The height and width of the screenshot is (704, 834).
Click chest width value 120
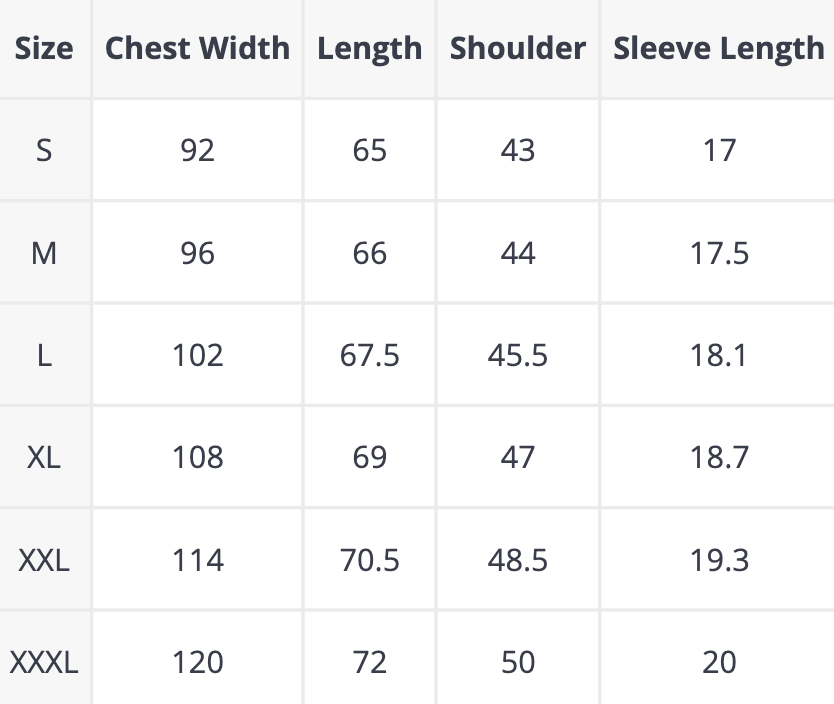tap(197, 662)
